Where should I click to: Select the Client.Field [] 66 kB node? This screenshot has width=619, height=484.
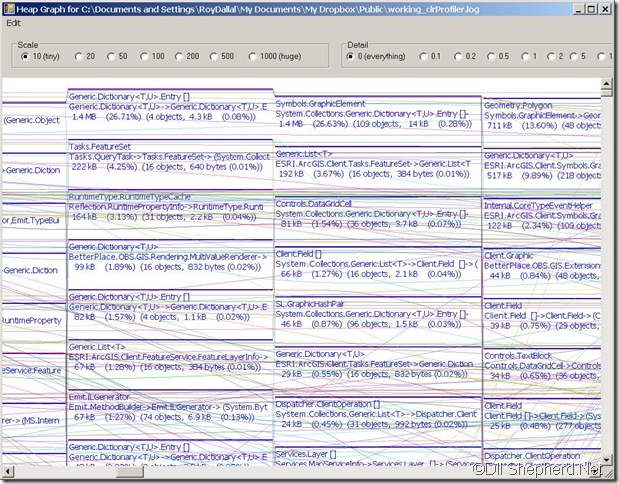(x=378, y=272)
